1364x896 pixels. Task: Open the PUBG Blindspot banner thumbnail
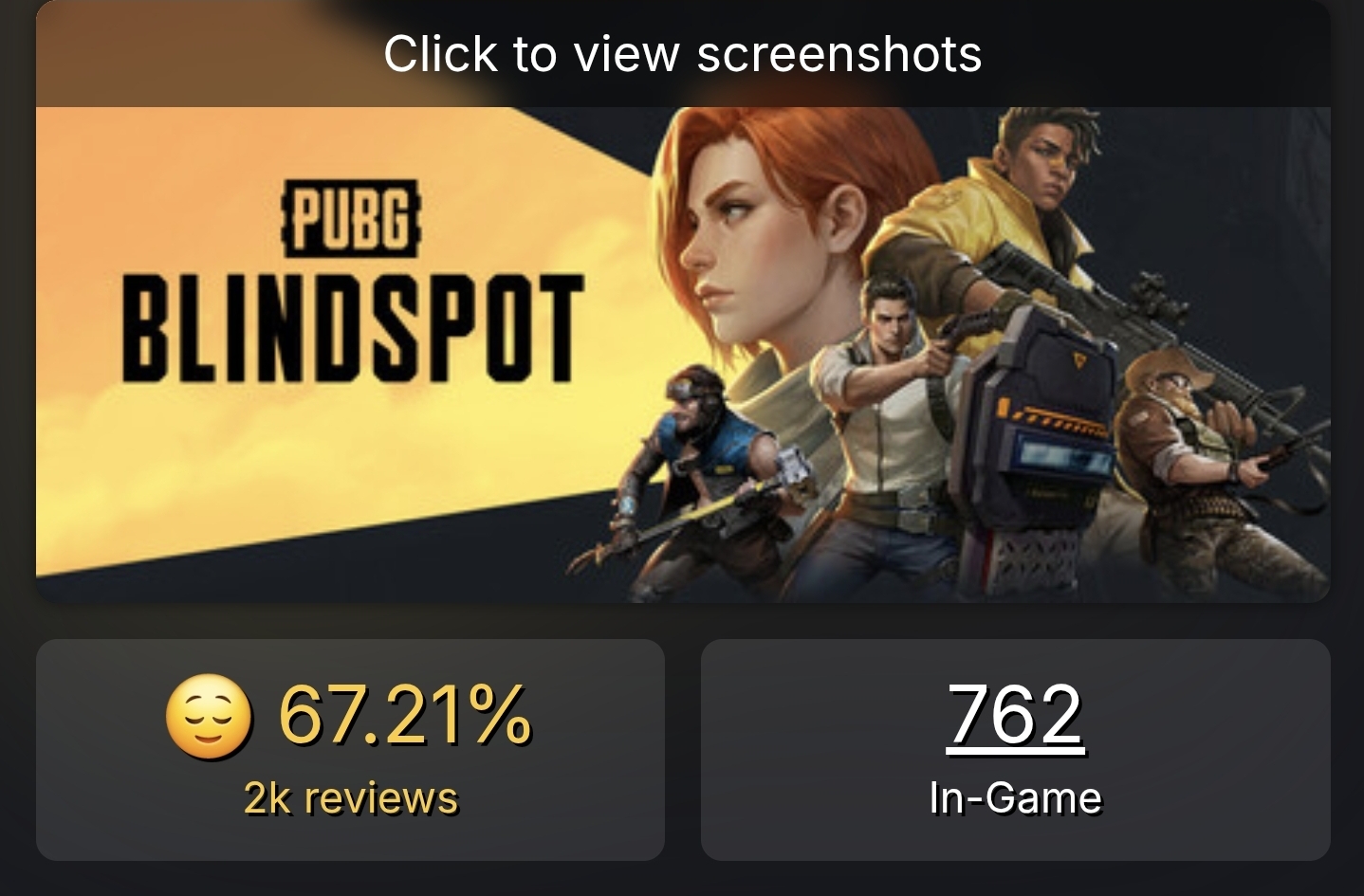point(683,354)
